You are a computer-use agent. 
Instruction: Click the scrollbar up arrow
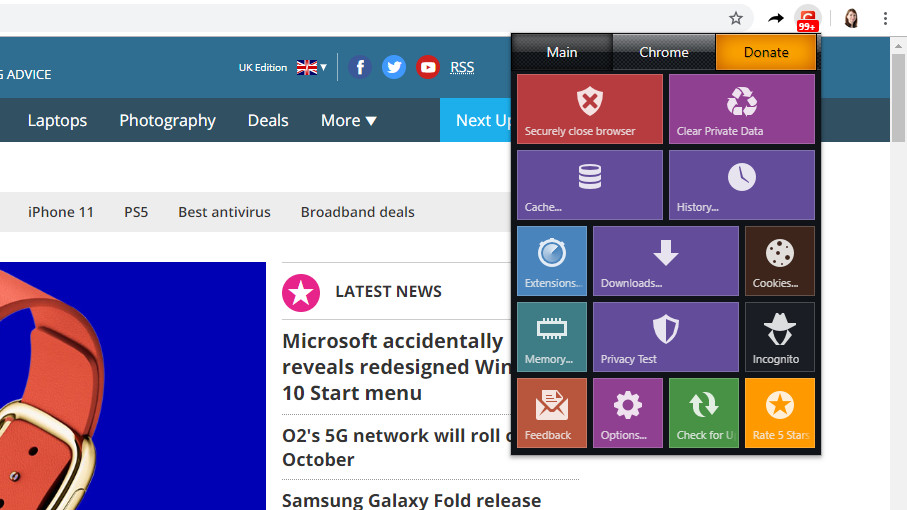pos(898,46)
